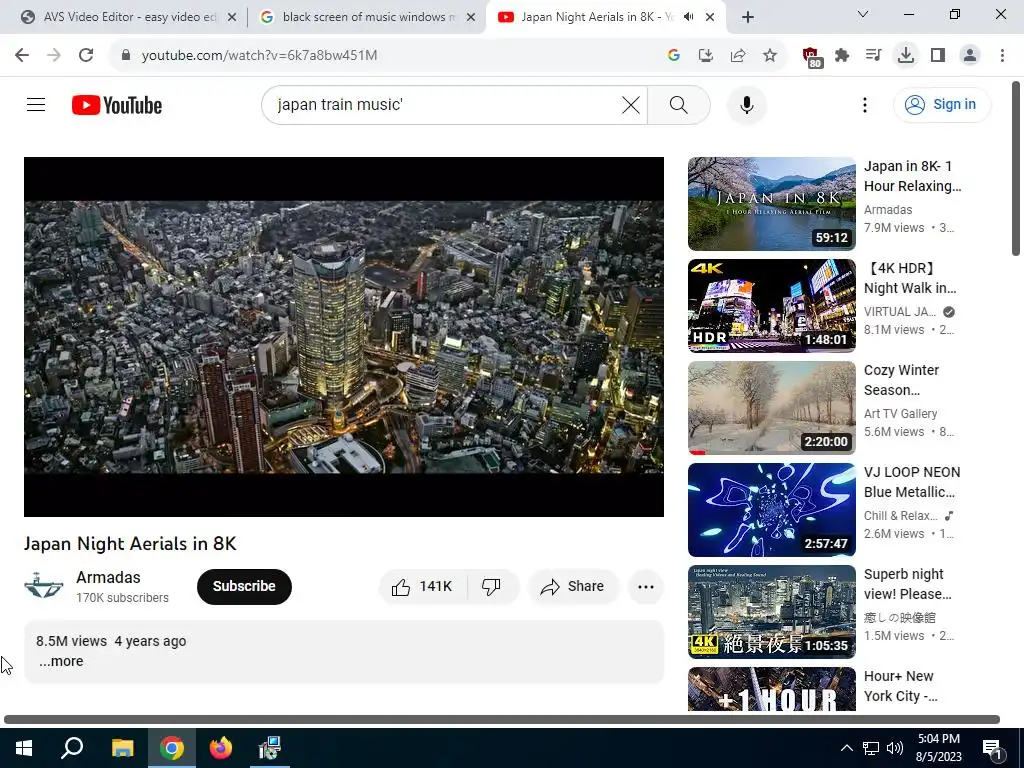Launch Firefox from taskbar
Screen dimensions: 1024x768
[220, 748]
